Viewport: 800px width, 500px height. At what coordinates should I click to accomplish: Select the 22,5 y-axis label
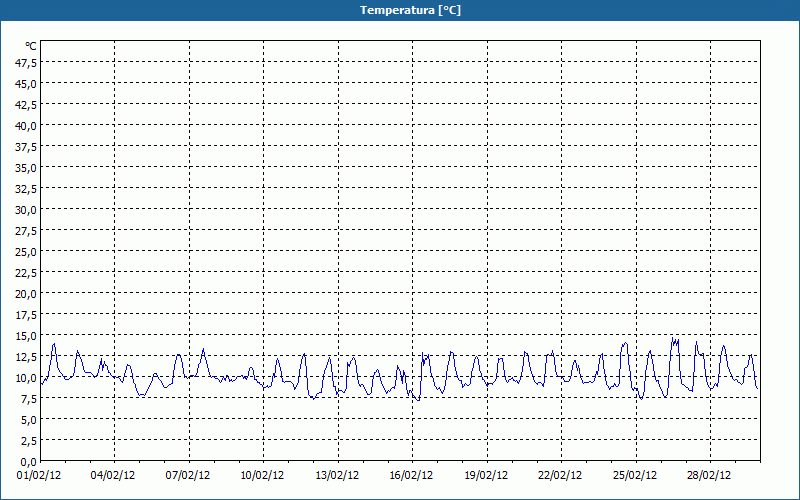26,273
